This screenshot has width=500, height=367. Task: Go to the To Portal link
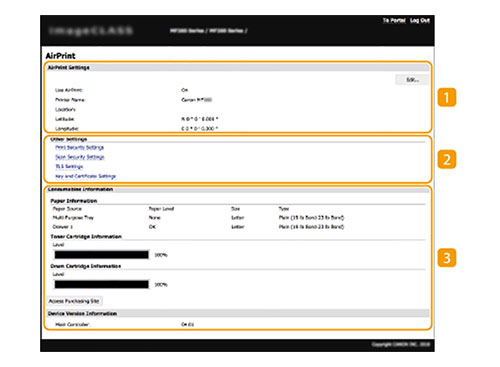tap(394, 21)
